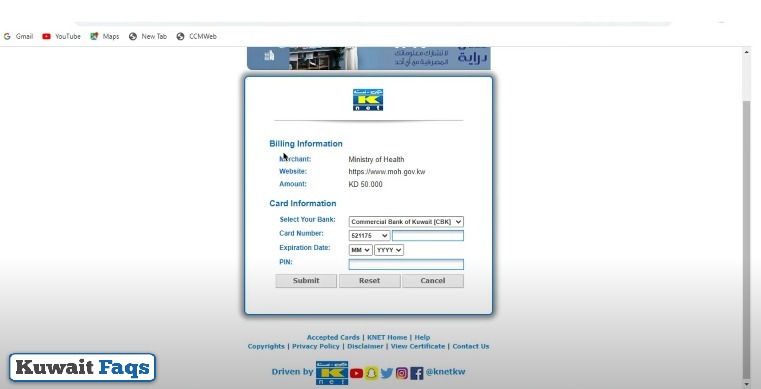Click the scrollbar up arrow
The height and width of the screenshot is (389, 761).
746,52
